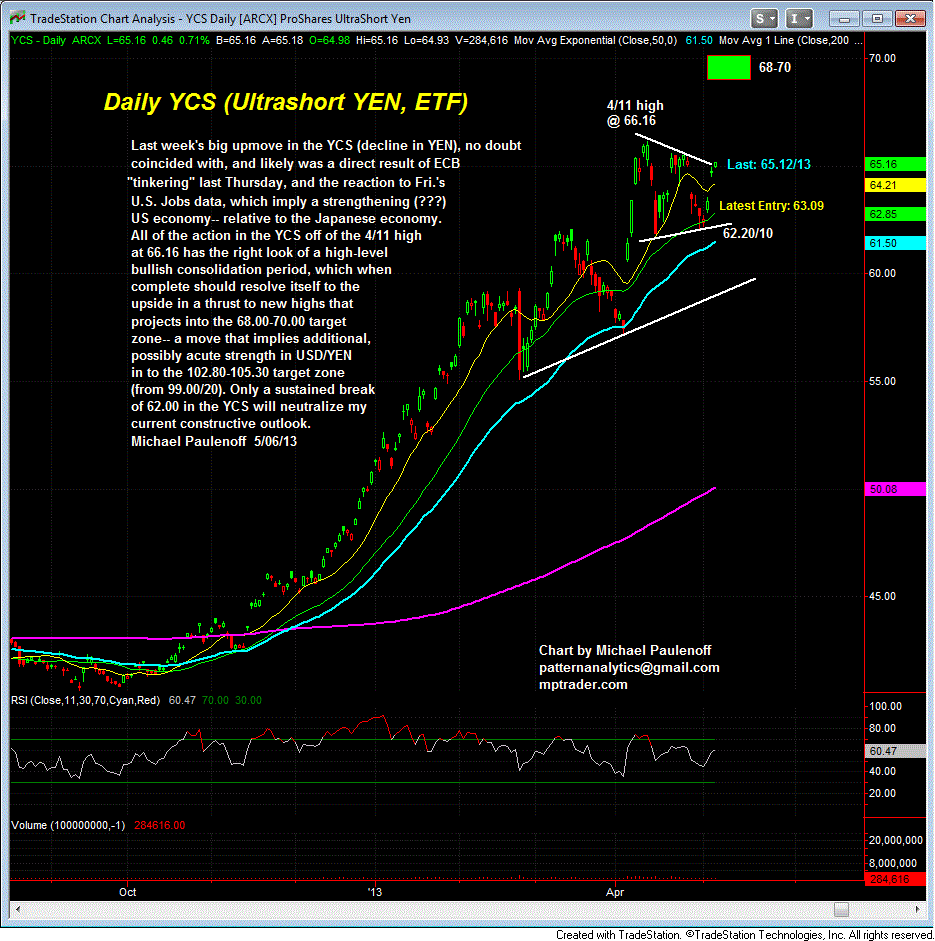Image resolution: width=935 pixels, height=941 pixels.
Task: Click 'mptrader.com' text on chart
Action: tap(583, 685)
